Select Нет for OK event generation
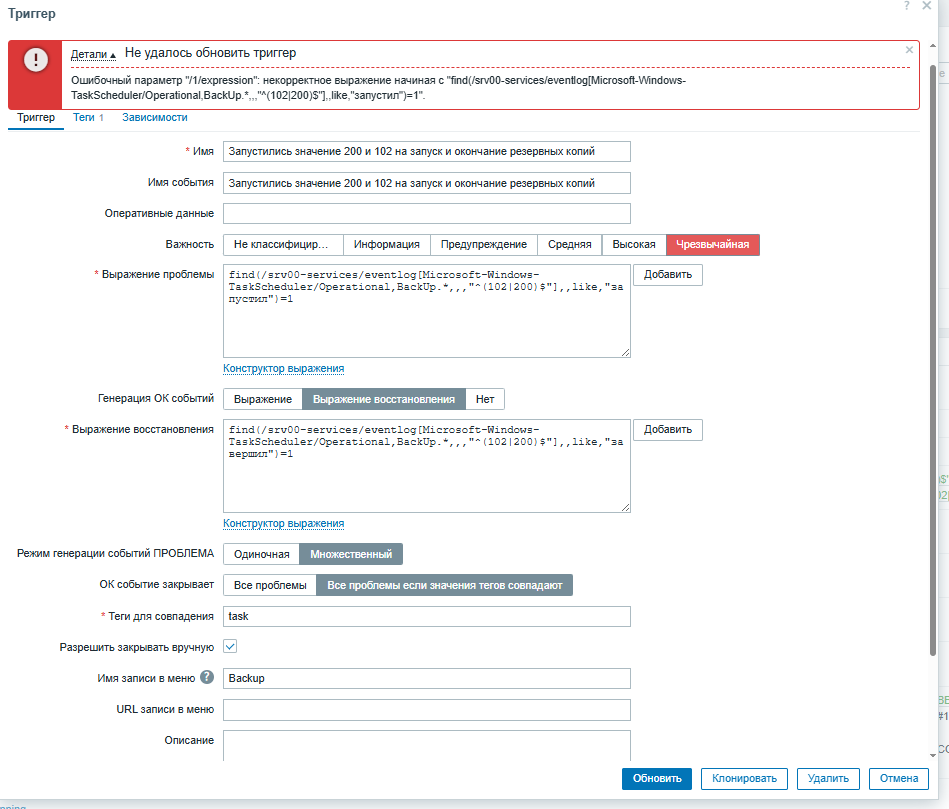The image size is (949, 809). pyautogui.click(x=485, y=399)
